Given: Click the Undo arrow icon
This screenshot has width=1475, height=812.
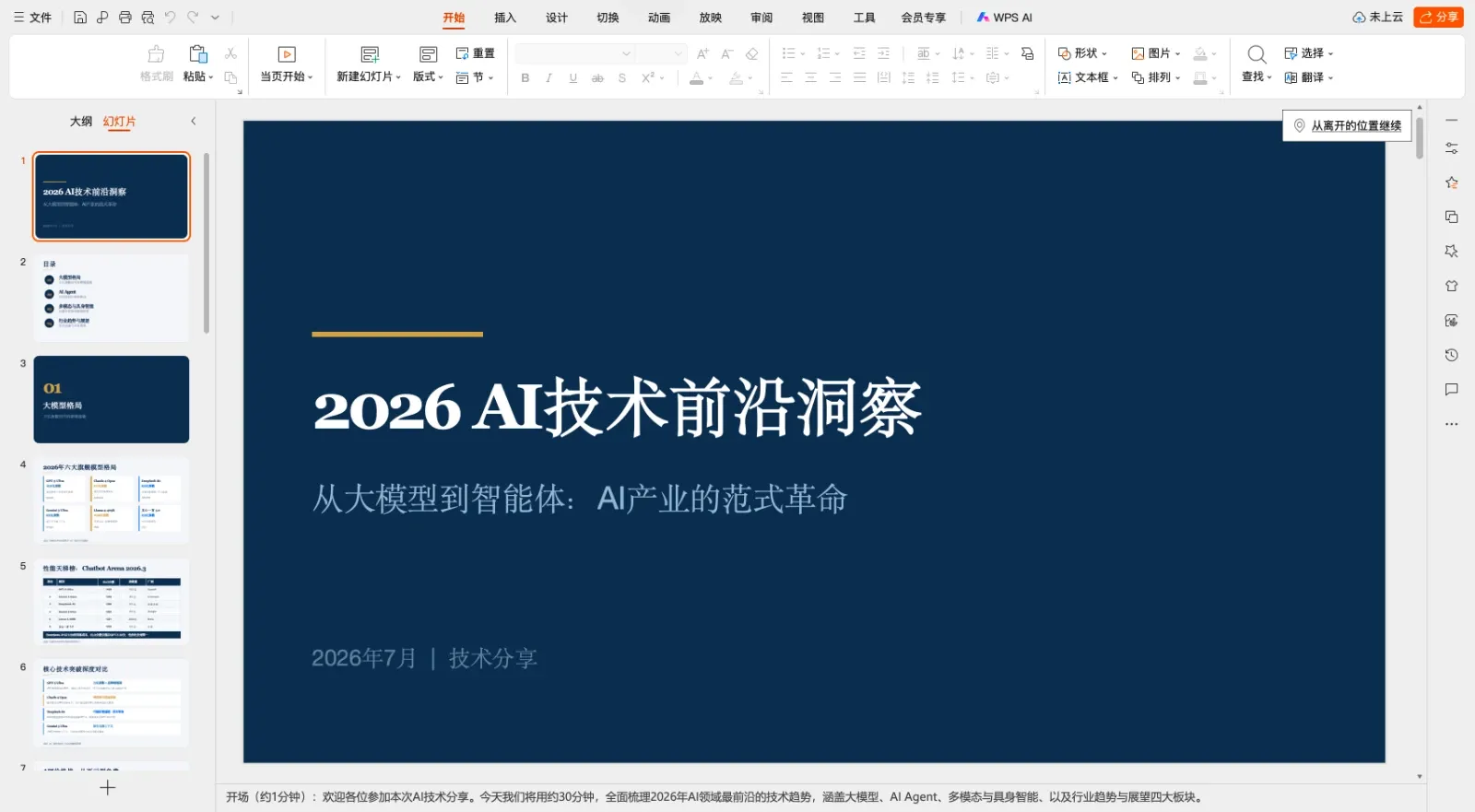Looking at the screenshot, I should tap(171, 18).
